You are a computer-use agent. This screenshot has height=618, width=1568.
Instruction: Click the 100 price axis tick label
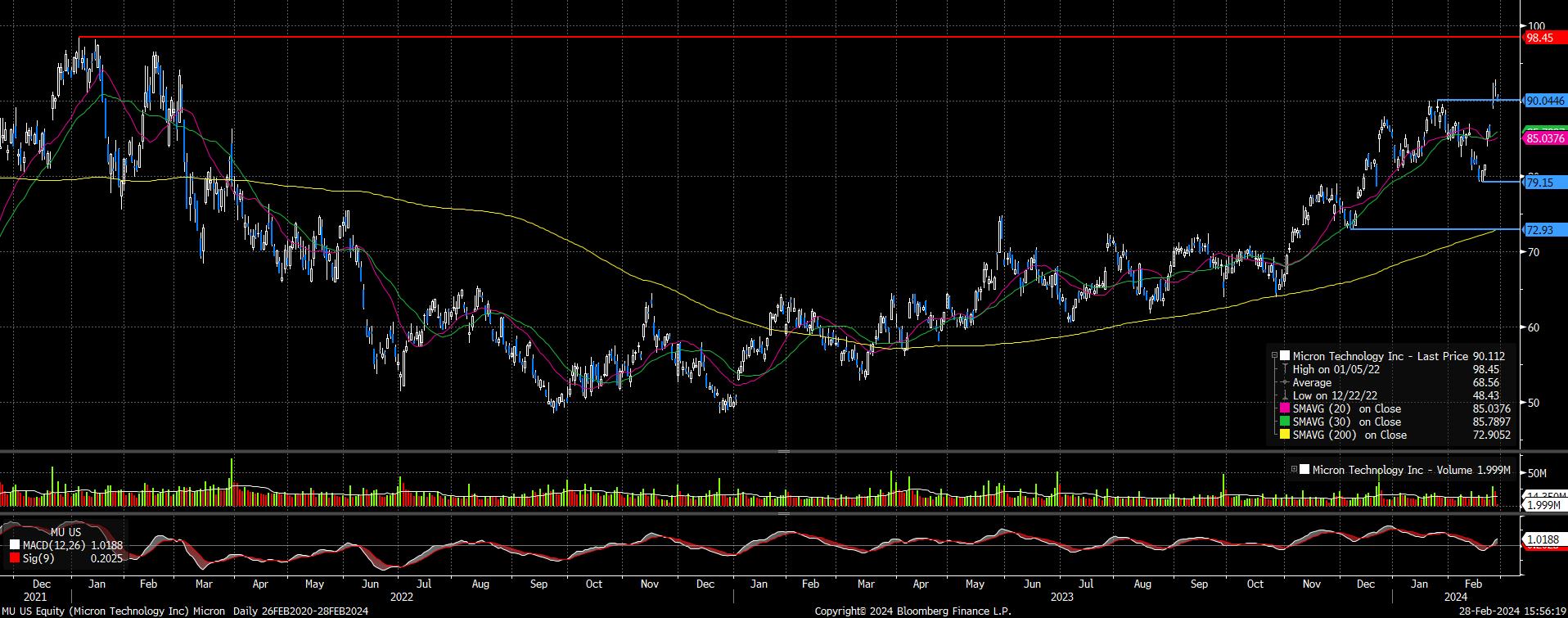click(1536, 26)
